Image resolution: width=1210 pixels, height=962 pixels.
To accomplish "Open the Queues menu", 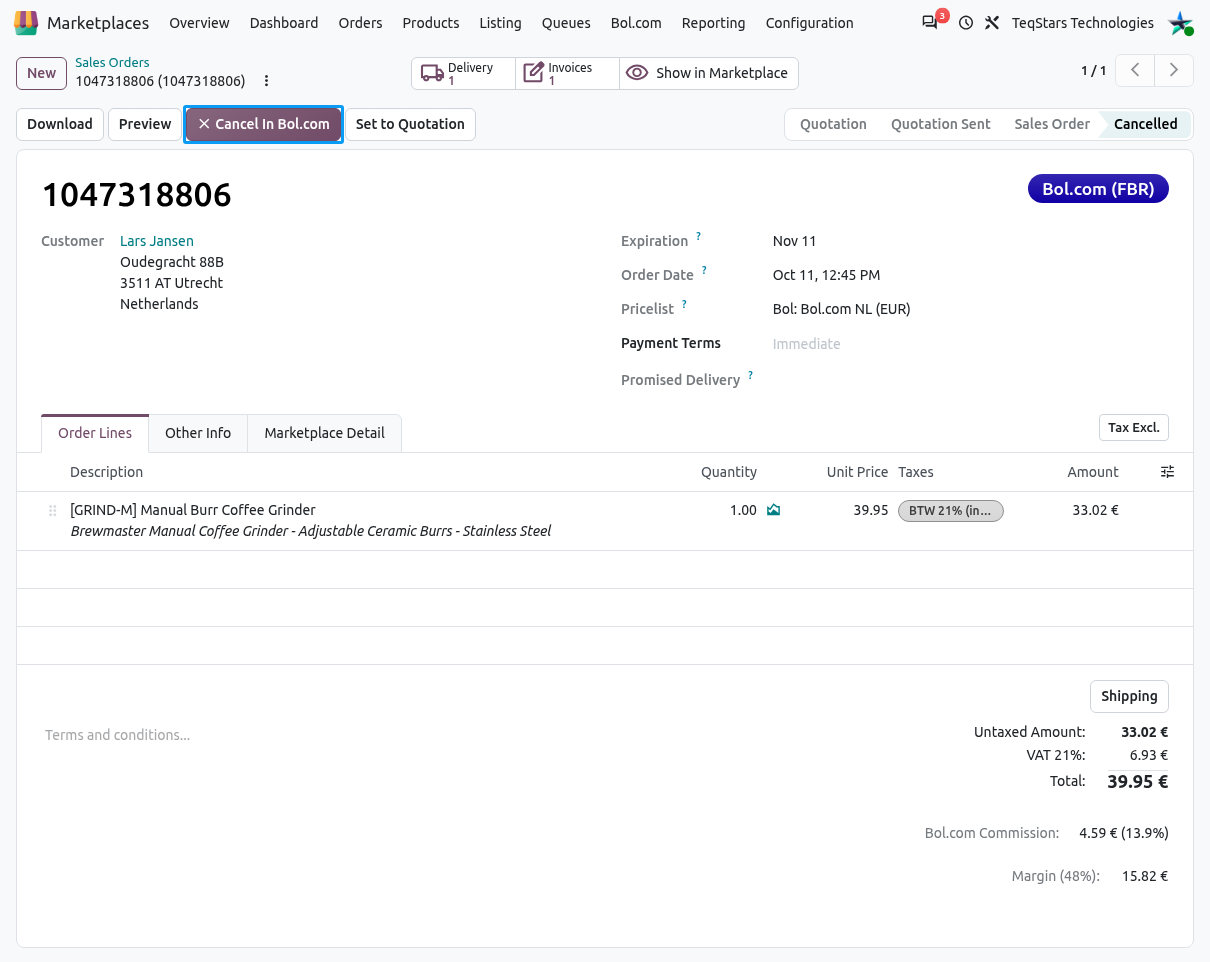I will (x=566, y=23).
